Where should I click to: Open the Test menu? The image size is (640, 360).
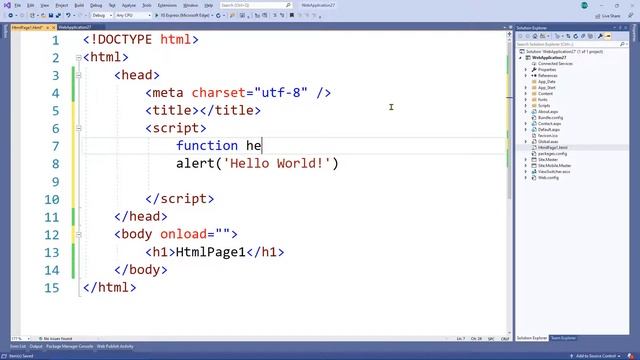(x=112, y=6)
